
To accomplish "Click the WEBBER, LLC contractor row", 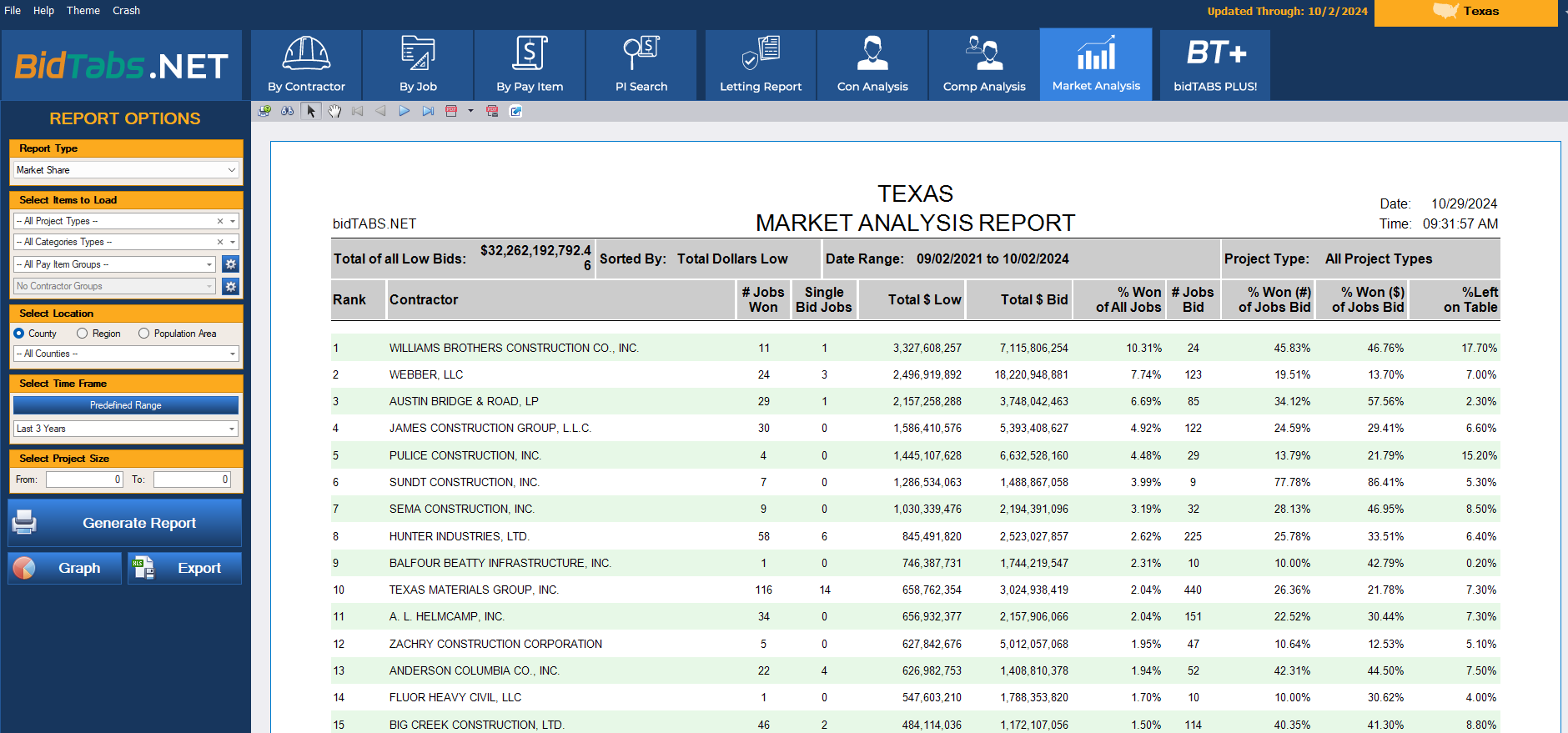I will (x=915, y=374).
